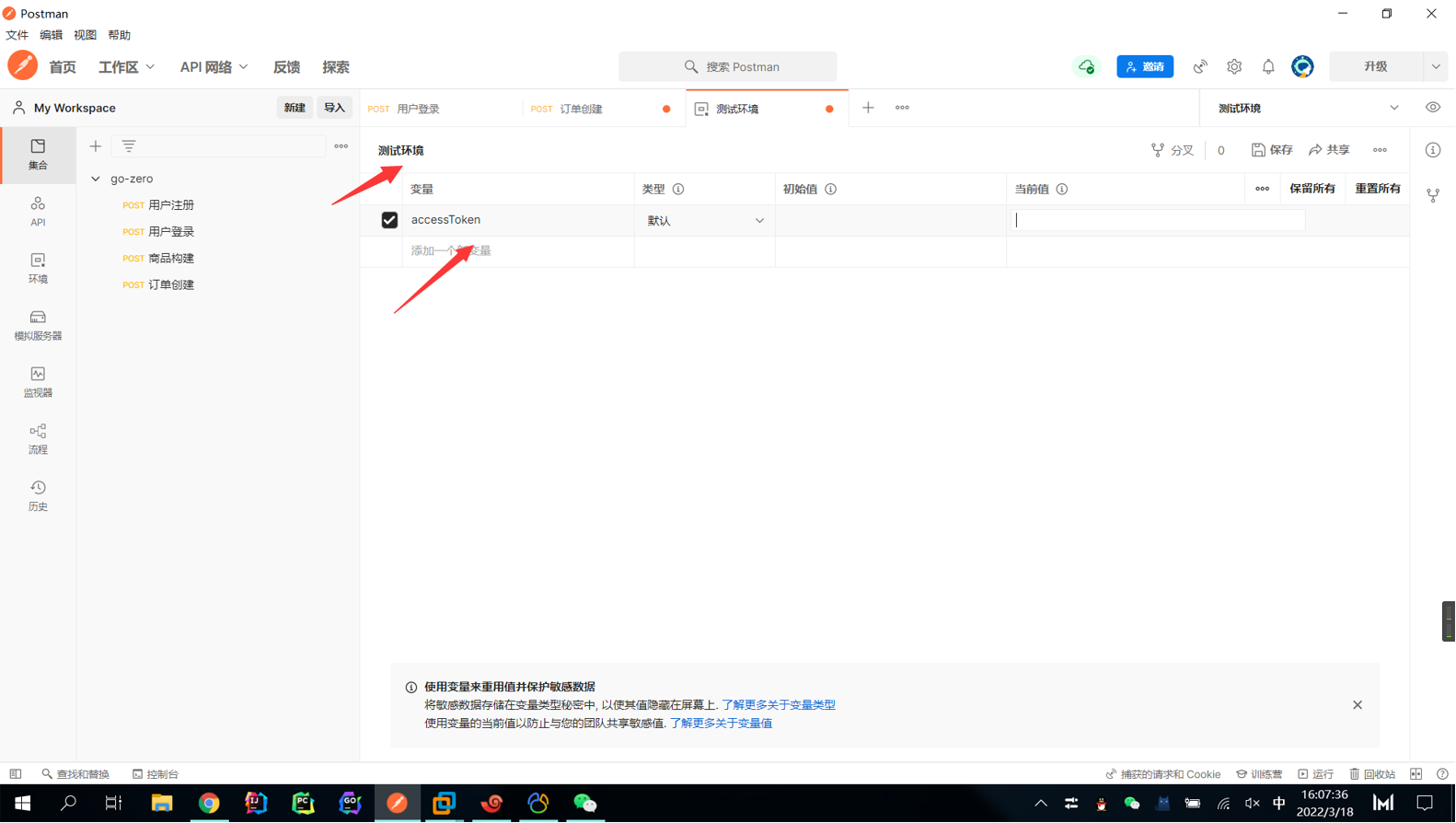
Task: Click the accessToken 当前值 input field
Action: click(x=1159, y=220)
